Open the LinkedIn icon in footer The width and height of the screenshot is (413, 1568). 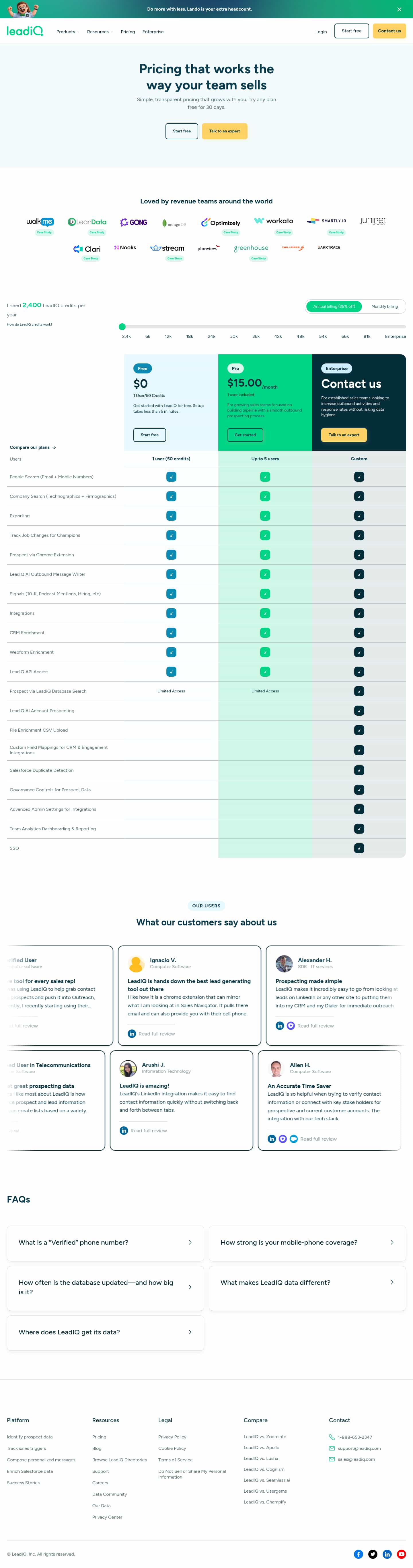pyautogui.click(x=387, y=1554)
